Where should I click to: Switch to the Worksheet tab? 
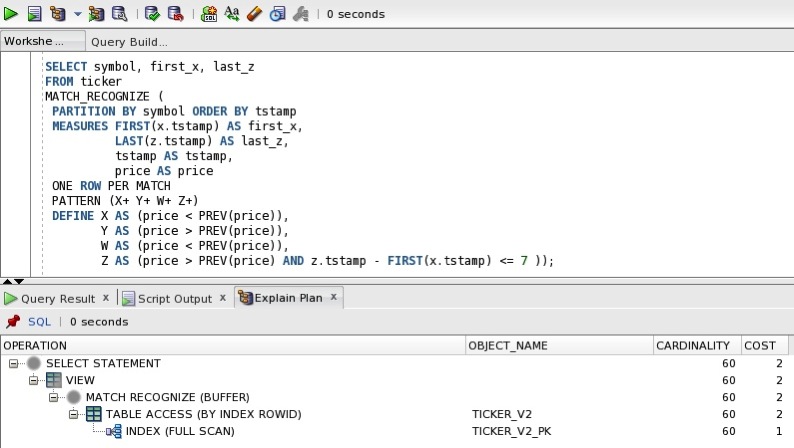pyautogui.click(x=43, y=41)
